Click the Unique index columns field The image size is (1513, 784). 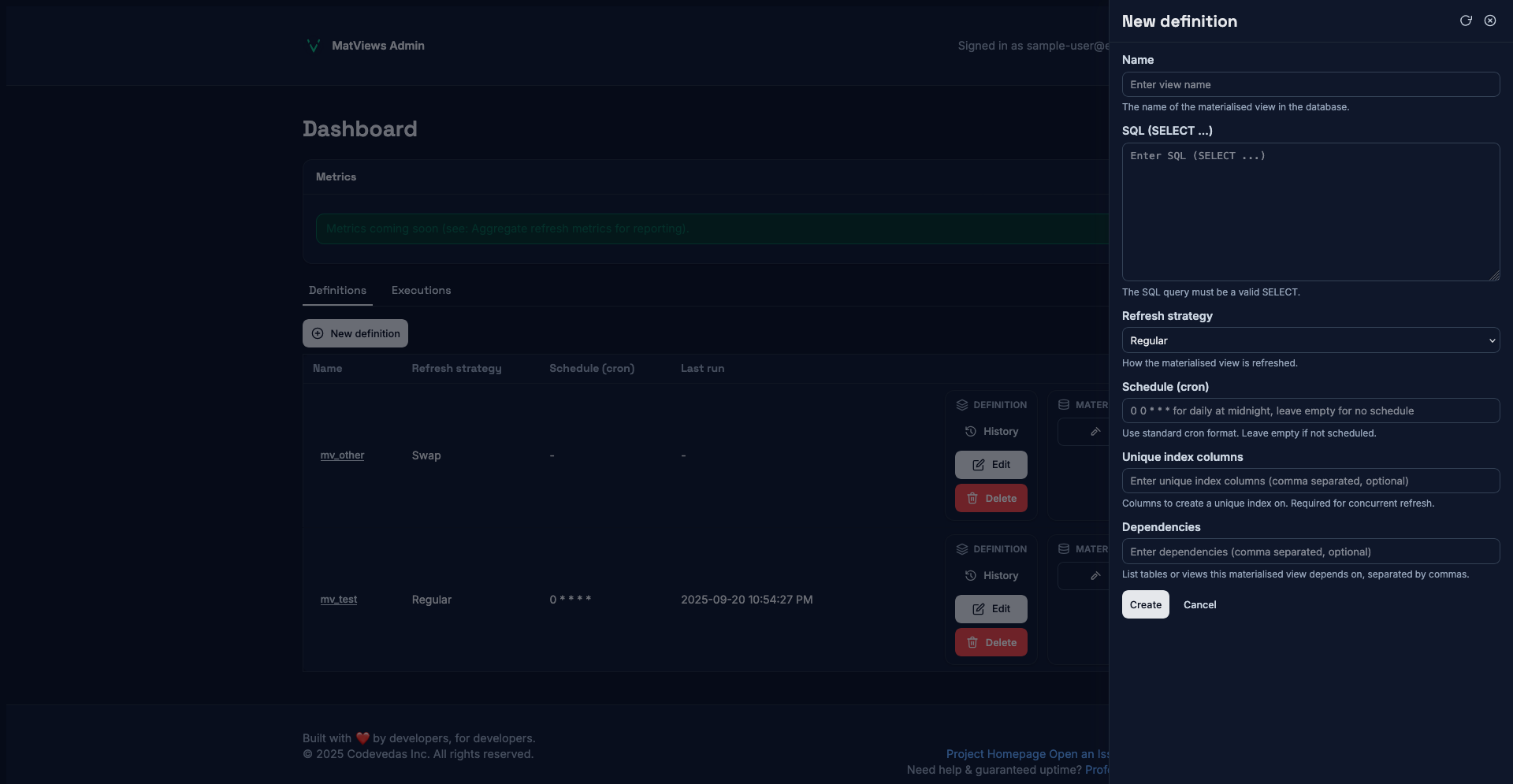coord(1310,481)
